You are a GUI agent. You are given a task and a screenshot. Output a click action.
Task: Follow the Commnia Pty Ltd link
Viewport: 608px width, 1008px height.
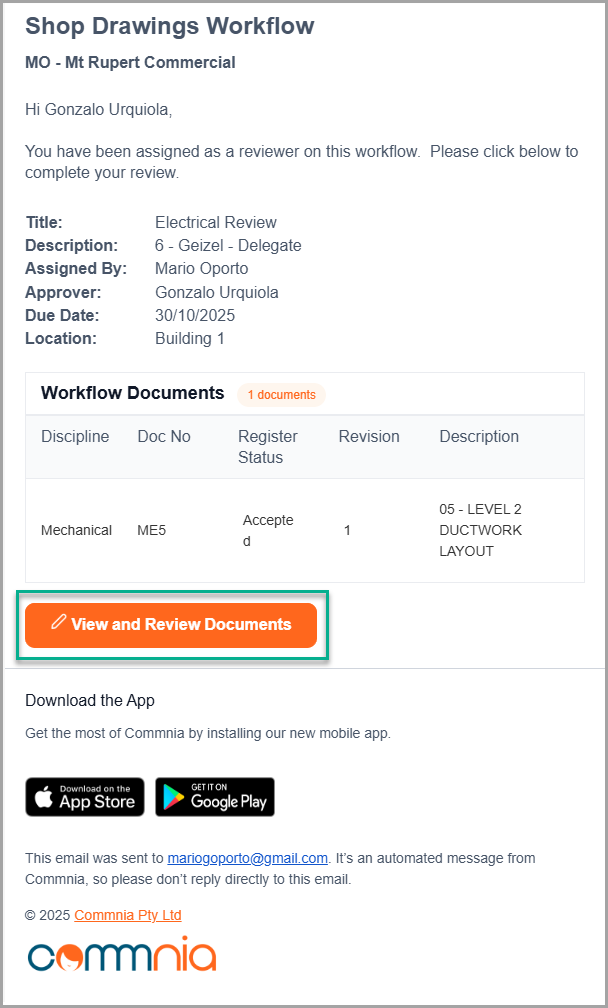pos(128,915)
